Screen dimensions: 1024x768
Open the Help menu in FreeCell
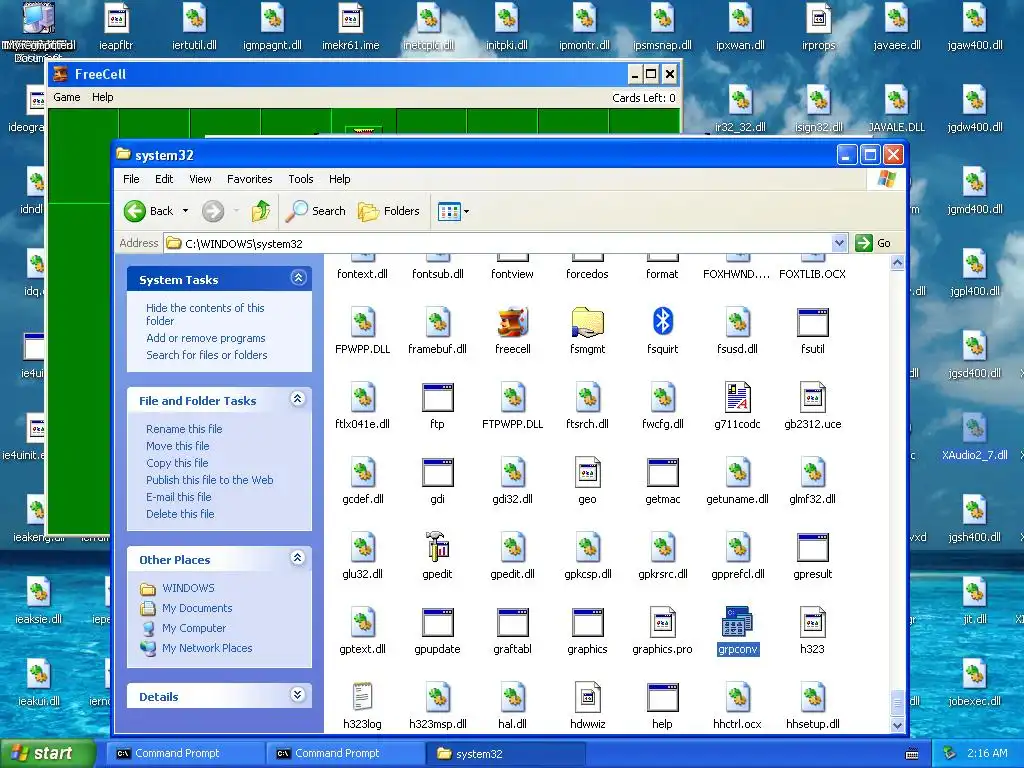coord(103,97)
